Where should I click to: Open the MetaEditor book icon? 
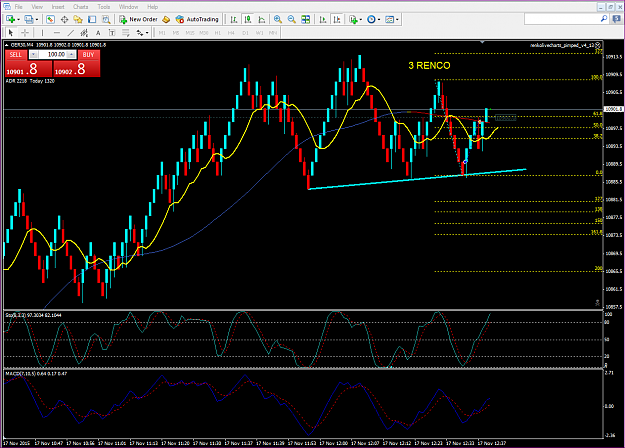(166, 19)
